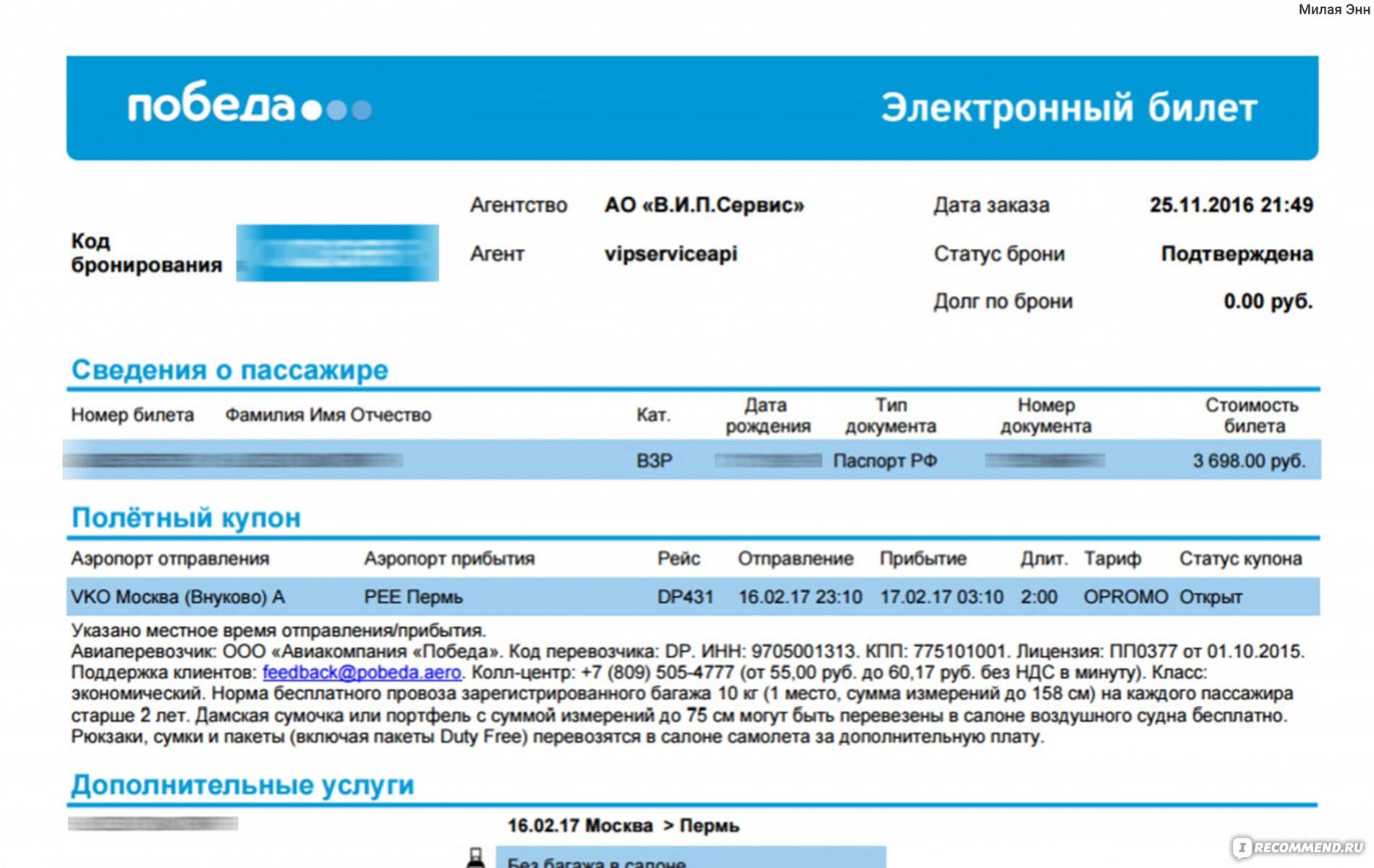
Task: Click the 'Долг по брони' label
Action: point(1003,302)
